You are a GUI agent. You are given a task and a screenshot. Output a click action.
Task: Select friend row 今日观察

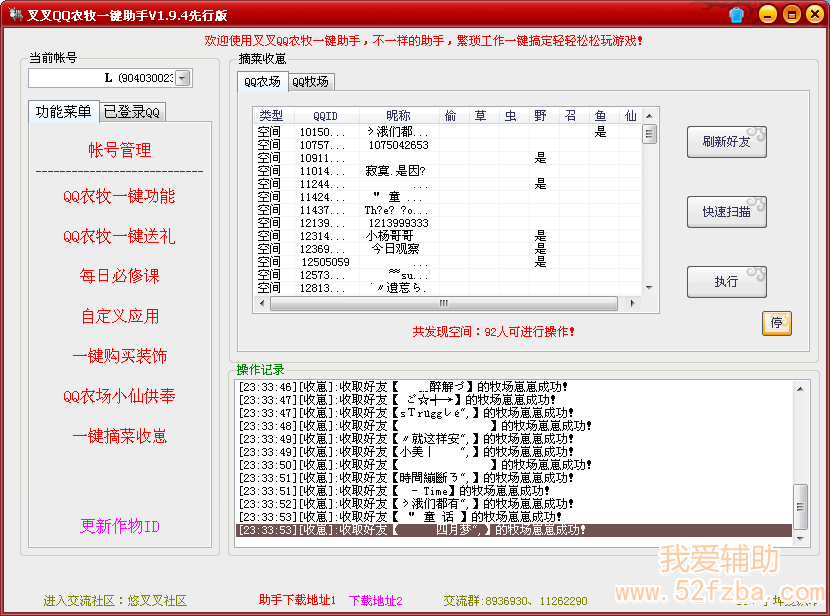pyautogui.click(x=448, y=249)
